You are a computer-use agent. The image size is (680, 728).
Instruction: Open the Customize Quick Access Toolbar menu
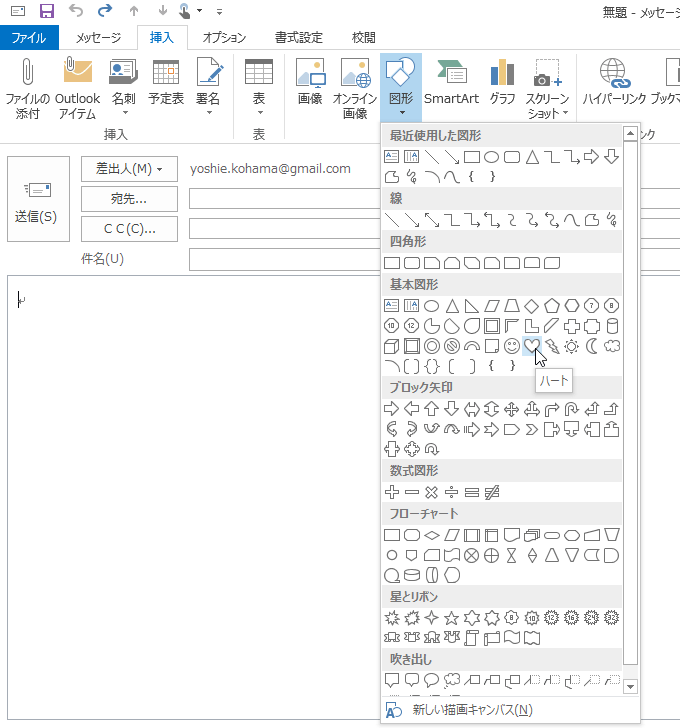click(x=220, y=12)
